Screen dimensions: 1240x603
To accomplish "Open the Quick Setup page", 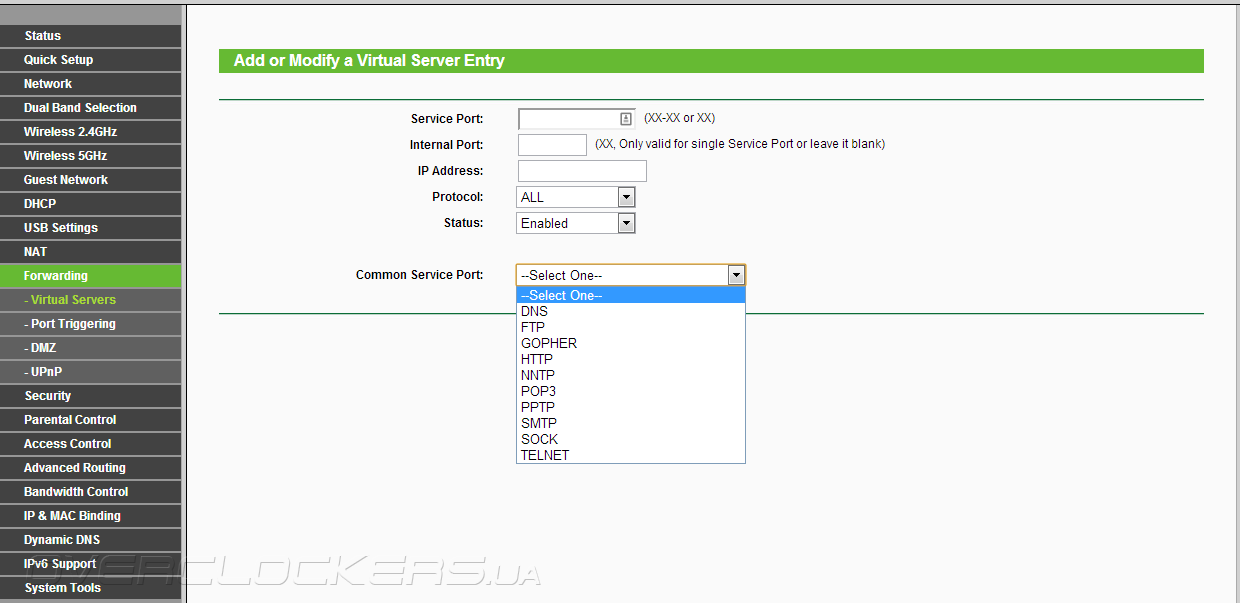I will pos(91,60).
